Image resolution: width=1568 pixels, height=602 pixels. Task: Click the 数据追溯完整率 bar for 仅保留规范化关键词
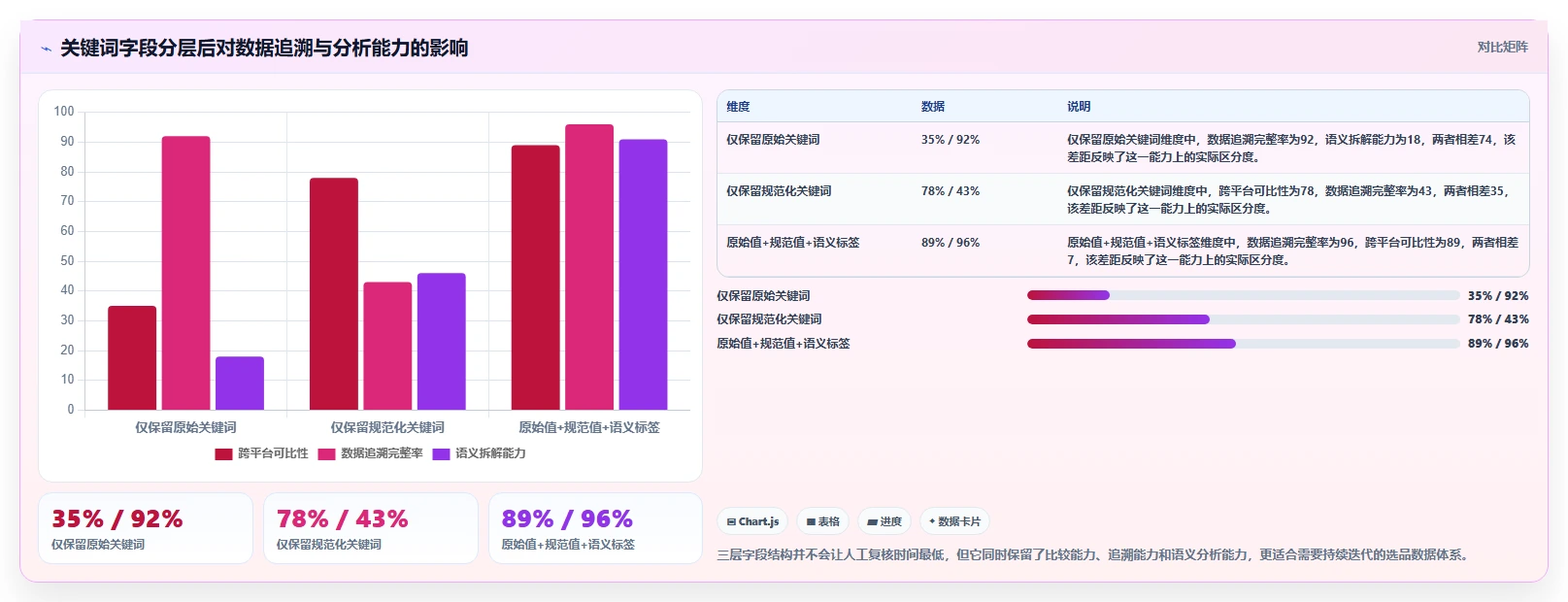click(387, 346)
